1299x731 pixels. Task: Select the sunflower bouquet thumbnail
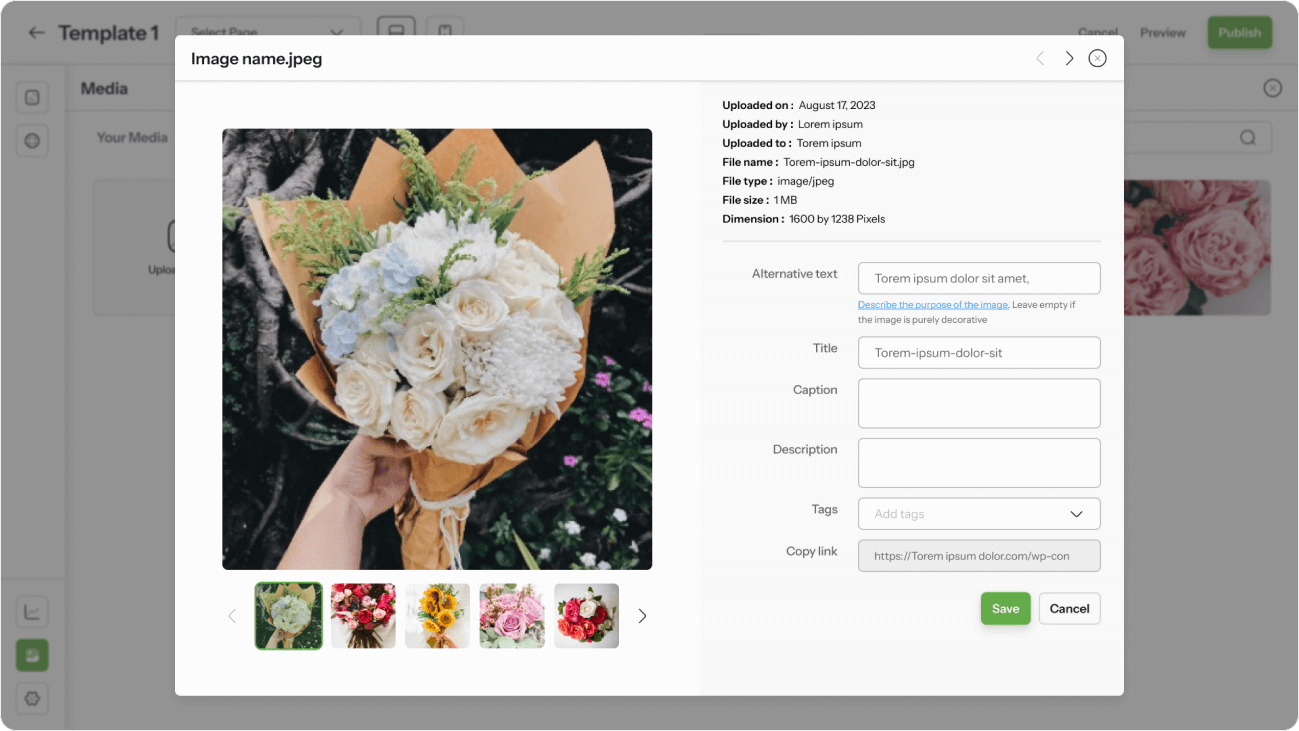[x=437, y=616]
